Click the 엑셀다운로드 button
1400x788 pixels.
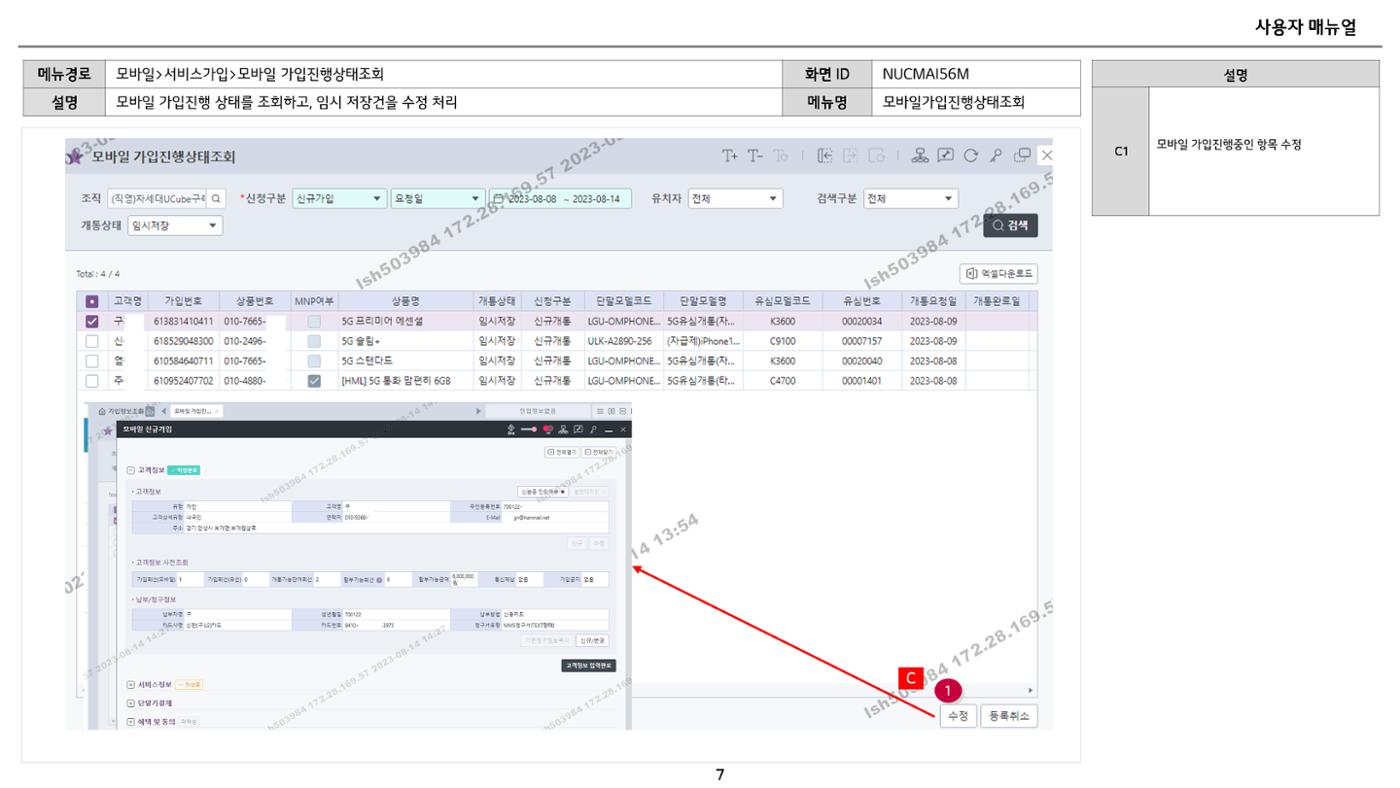pos(997,273)
